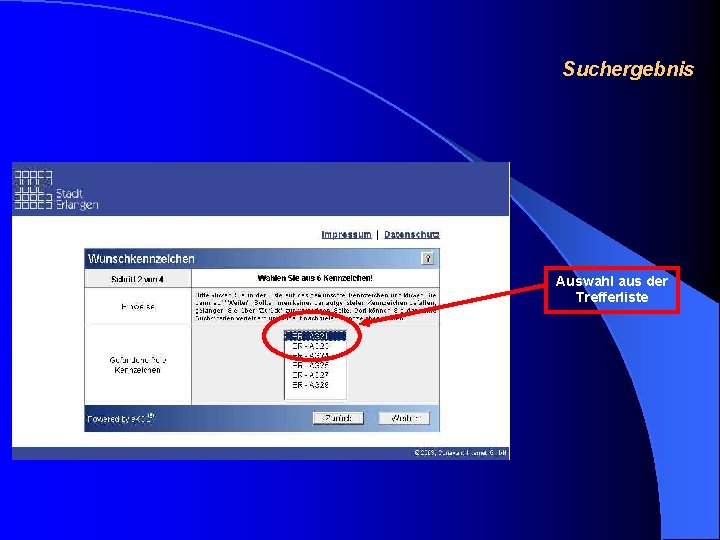Click the copyright footer text
The image size is (720, 540).
coord(461,453)
